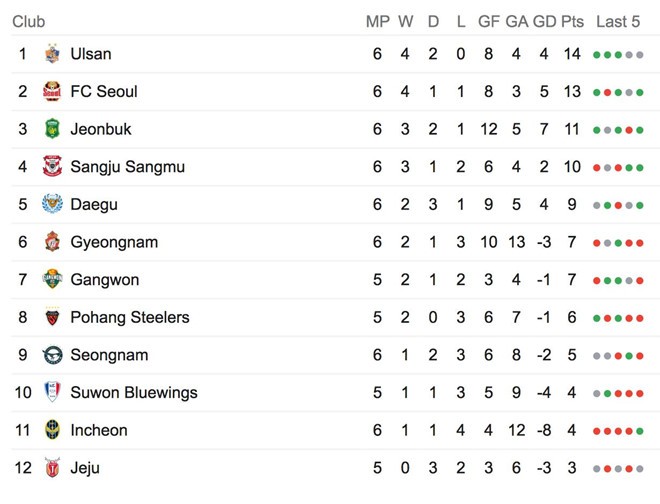The width and height of the screenshot is (660, 504).
Task: Click the FC Seoul club crest
Action: click(52, 92)
